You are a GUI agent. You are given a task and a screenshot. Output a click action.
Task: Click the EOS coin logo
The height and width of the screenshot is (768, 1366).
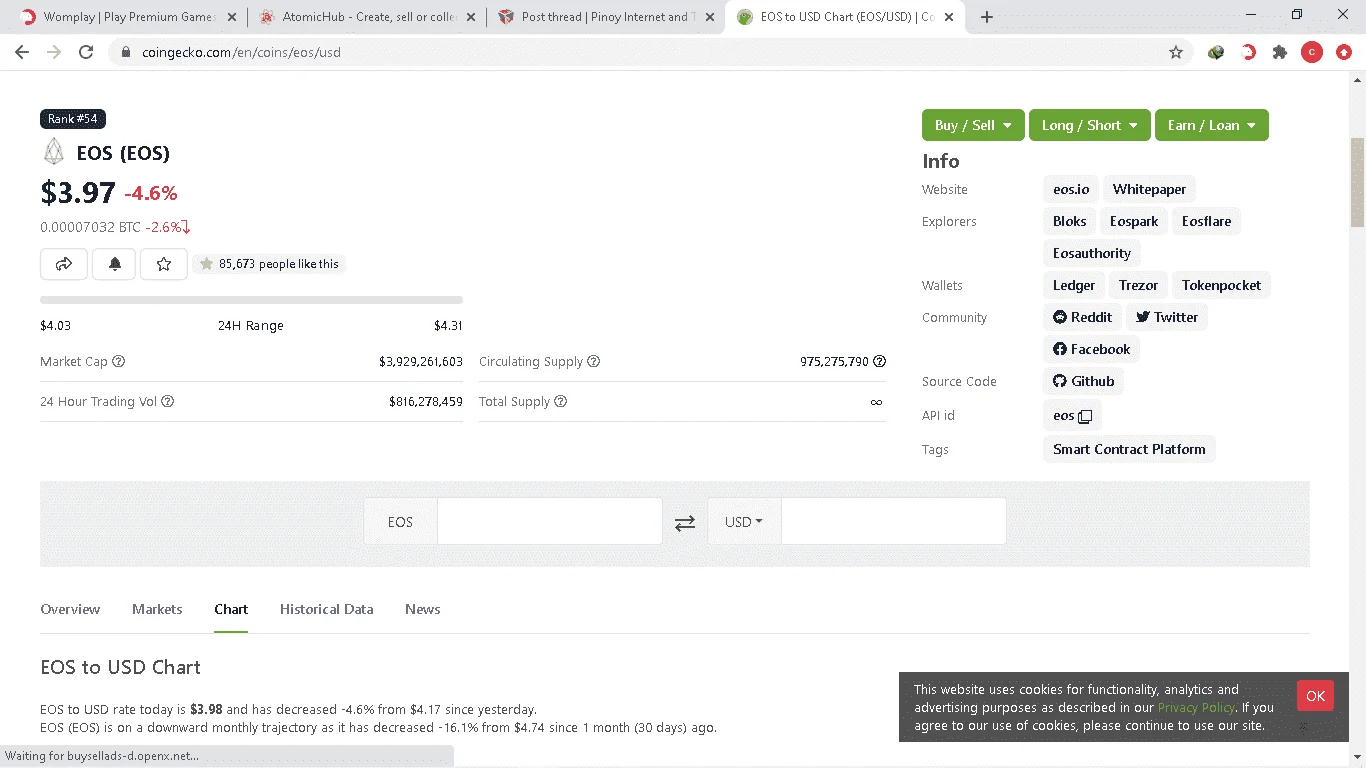click(53, 152)
